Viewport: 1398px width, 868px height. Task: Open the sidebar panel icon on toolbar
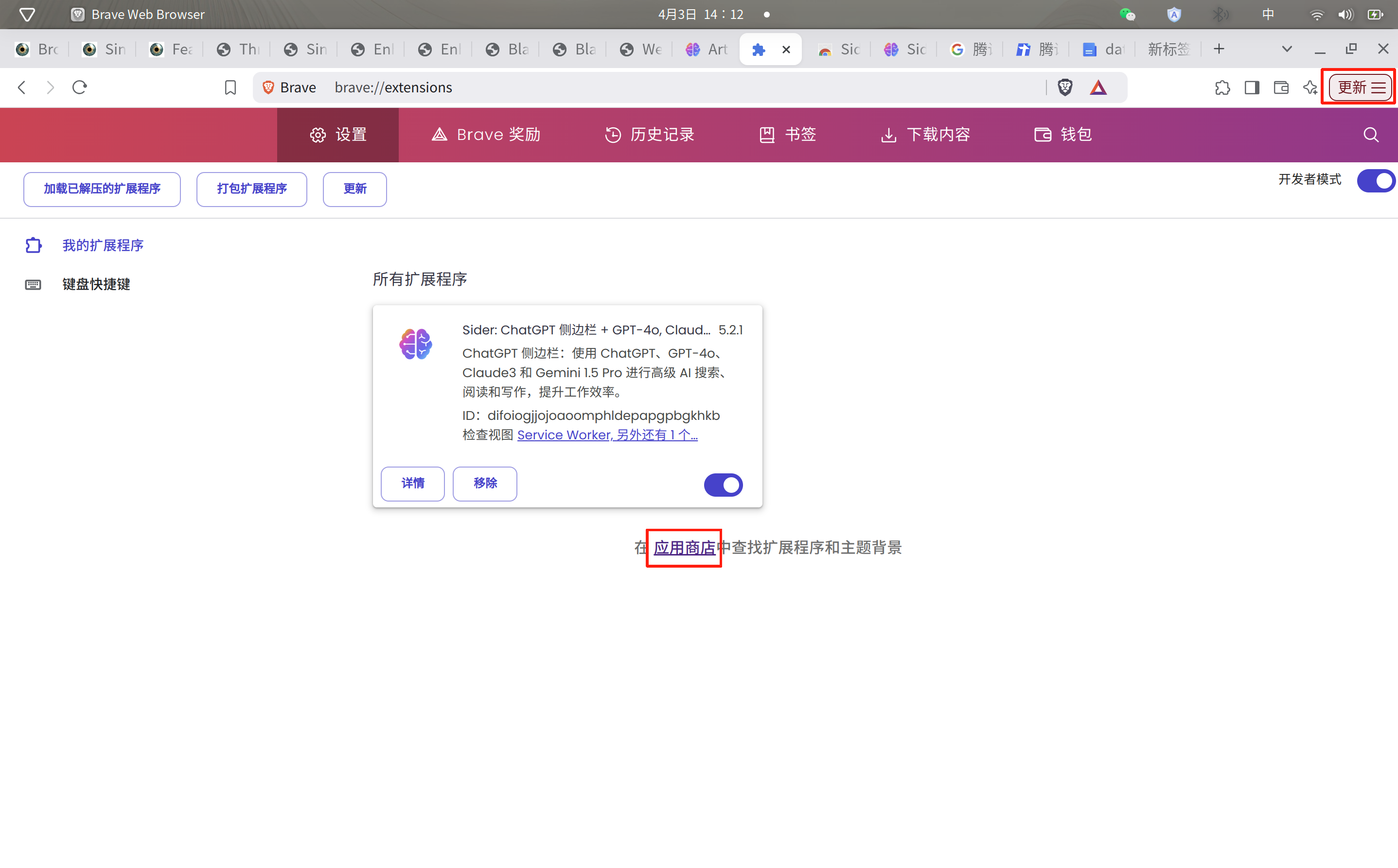click(1252, 87)
